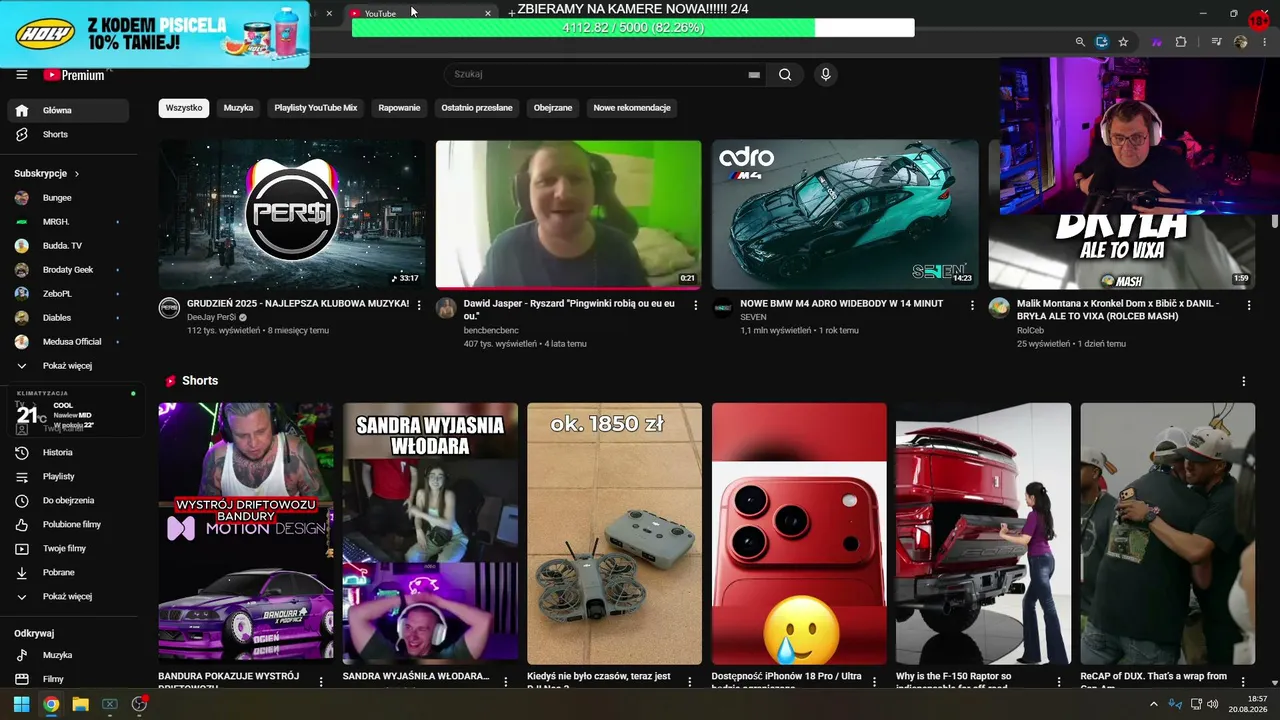Expand Subskrypcje section chevron
Viewport: 1280px width, 720px height.
76,174
